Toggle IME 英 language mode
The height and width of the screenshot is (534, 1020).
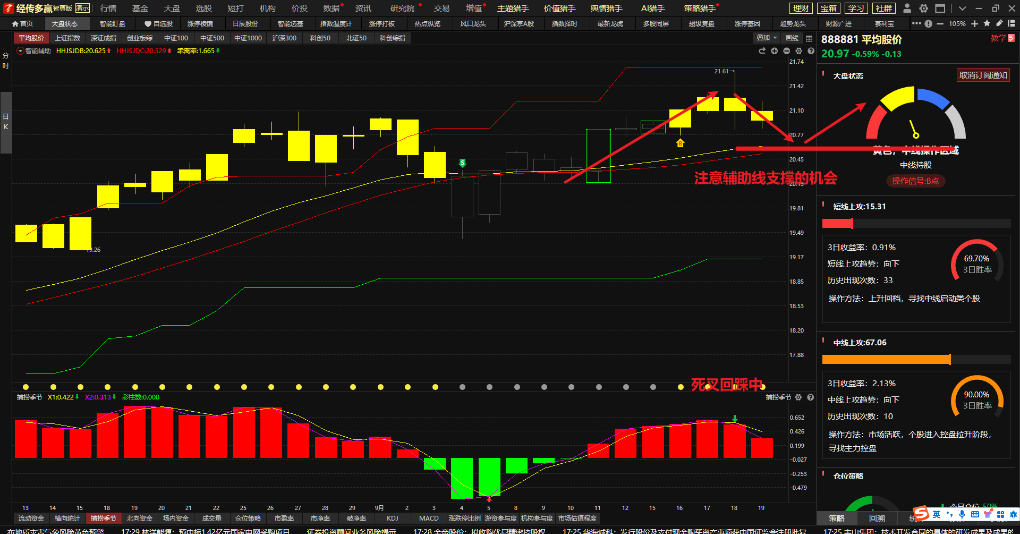click(x=937, y=514)
